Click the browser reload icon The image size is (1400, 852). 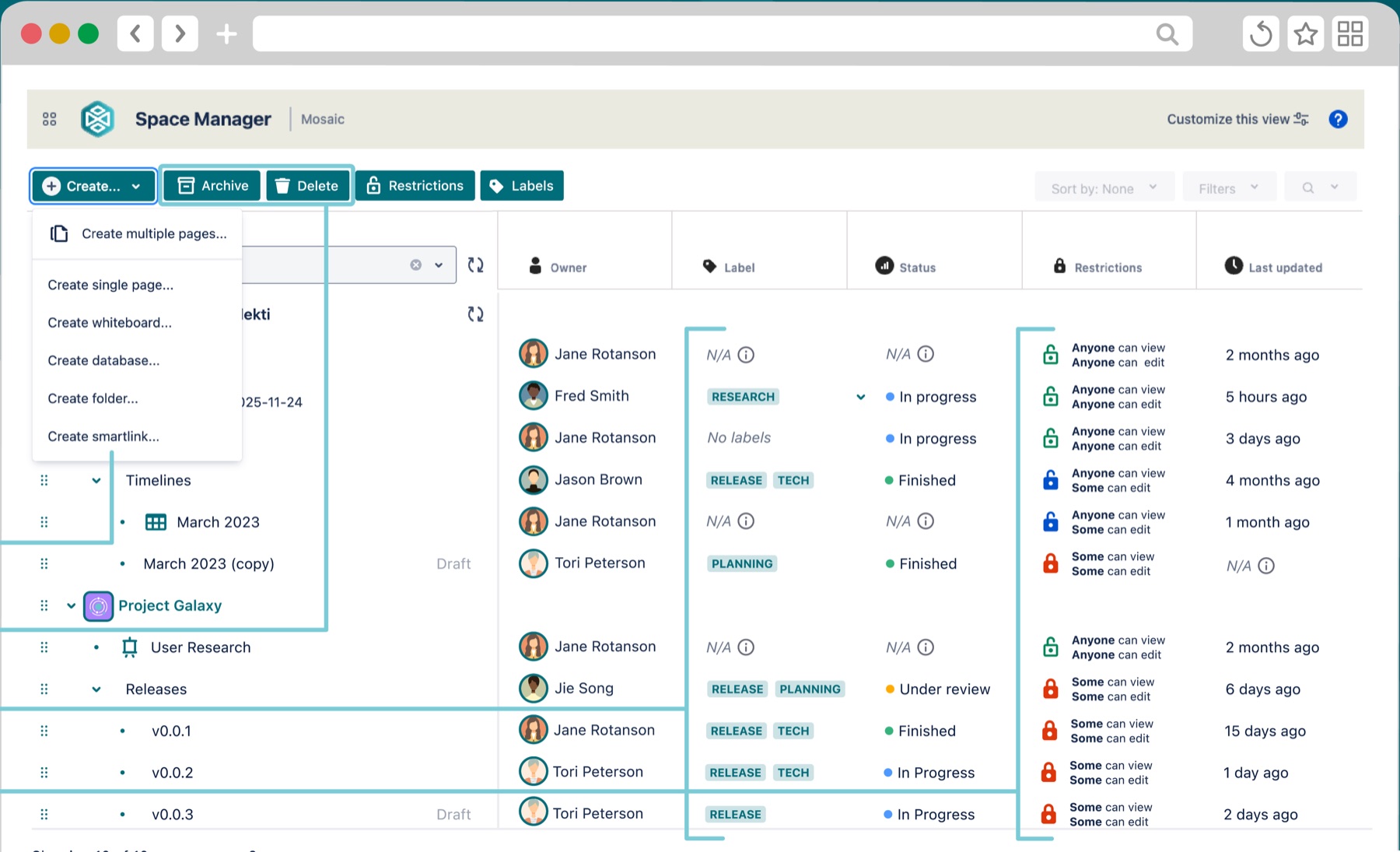coord(1261,33)
